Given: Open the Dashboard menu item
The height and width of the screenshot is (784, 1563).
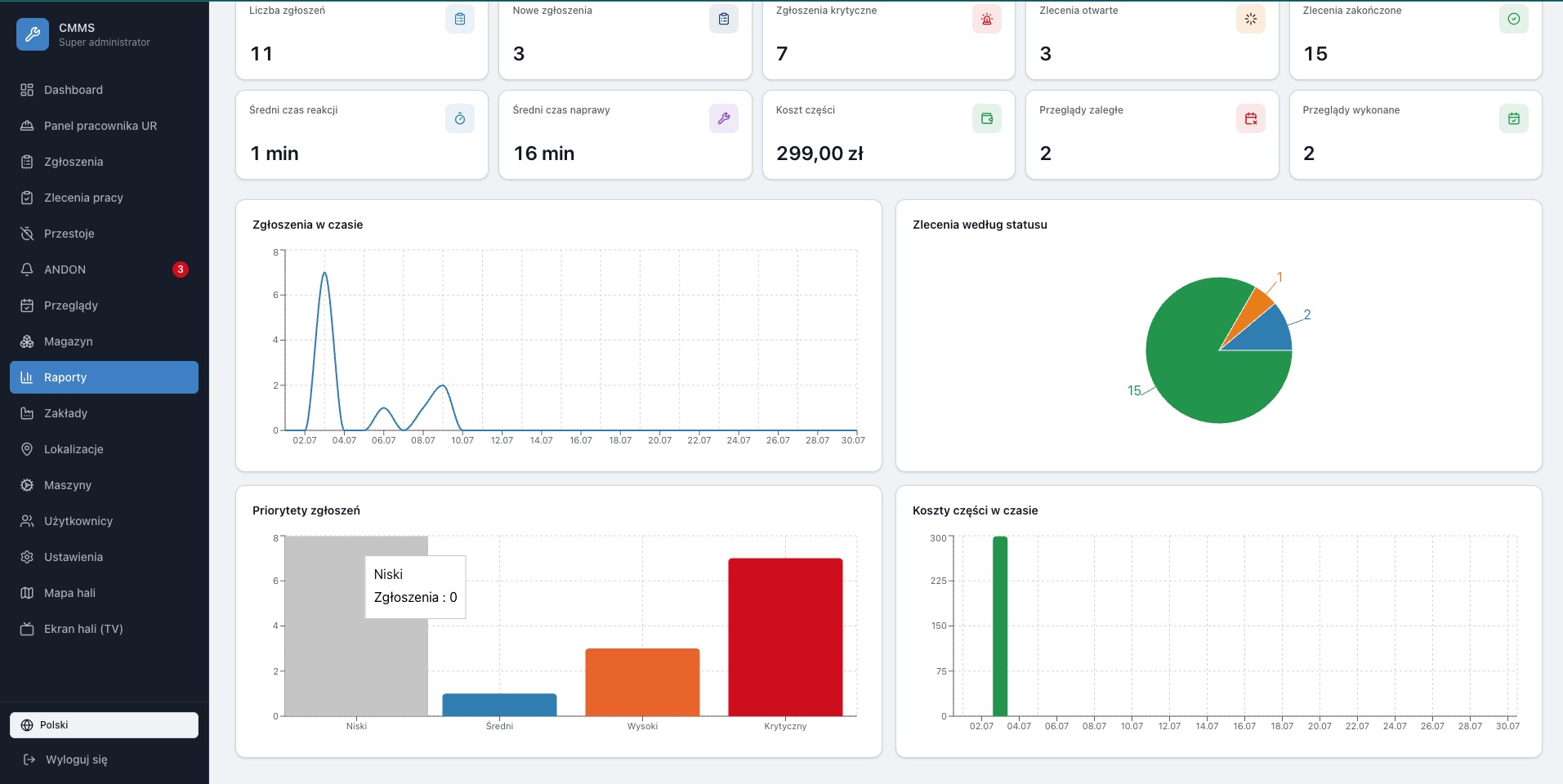Looking at the screenshot, I should [104, 90].
